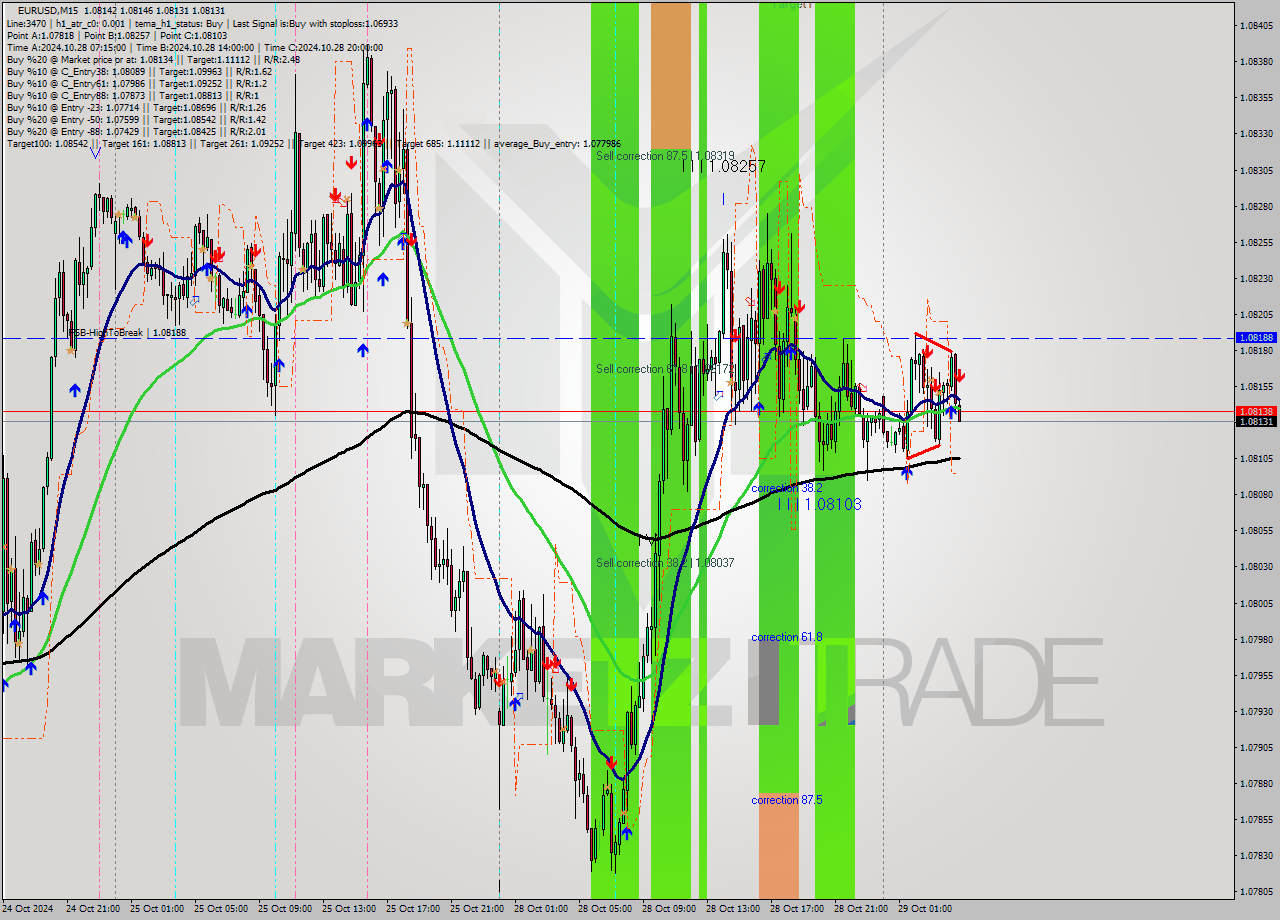Click the '25 Oct 17:00' time label
The width and height of the screenshot is (1280, 920).
pos(414,909)
